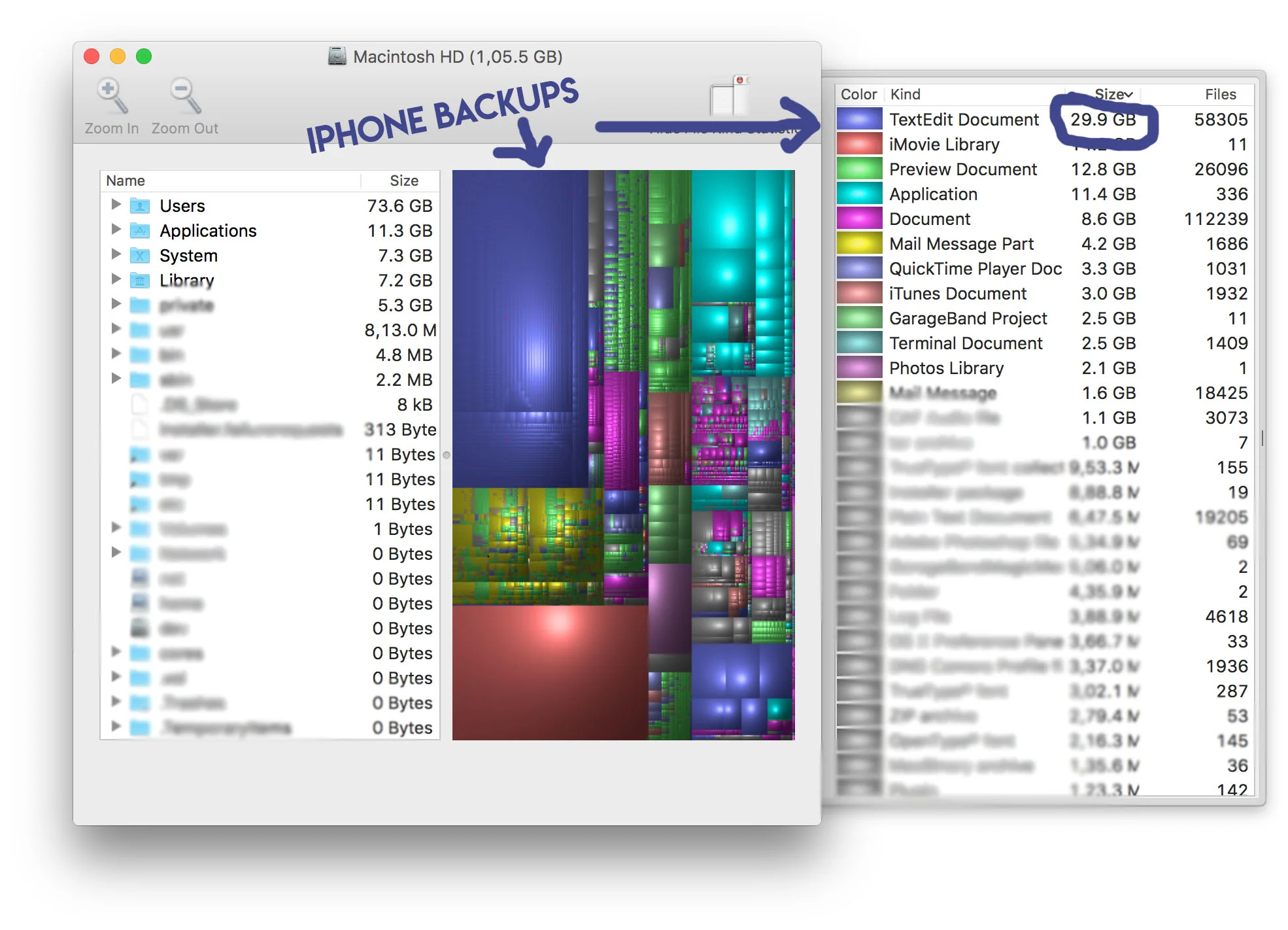Screen dimensions: 1288x930
Task: Click the Users folder icon
Action: pyautogui.click(x=140, y=206)
